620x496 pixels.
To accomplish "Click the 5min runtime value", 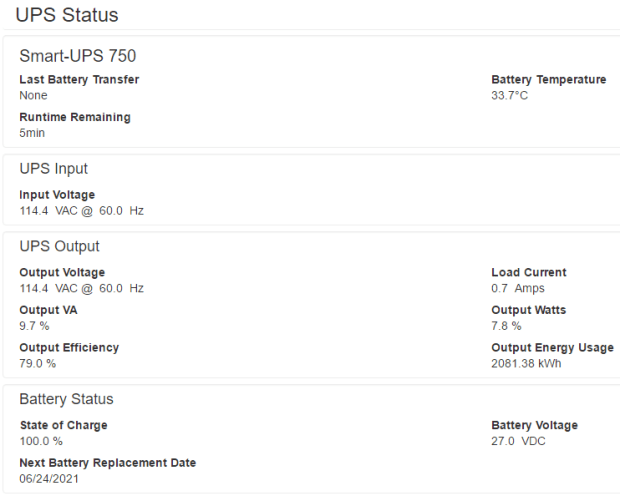I will pyautogui.click(x=32, y=133).
